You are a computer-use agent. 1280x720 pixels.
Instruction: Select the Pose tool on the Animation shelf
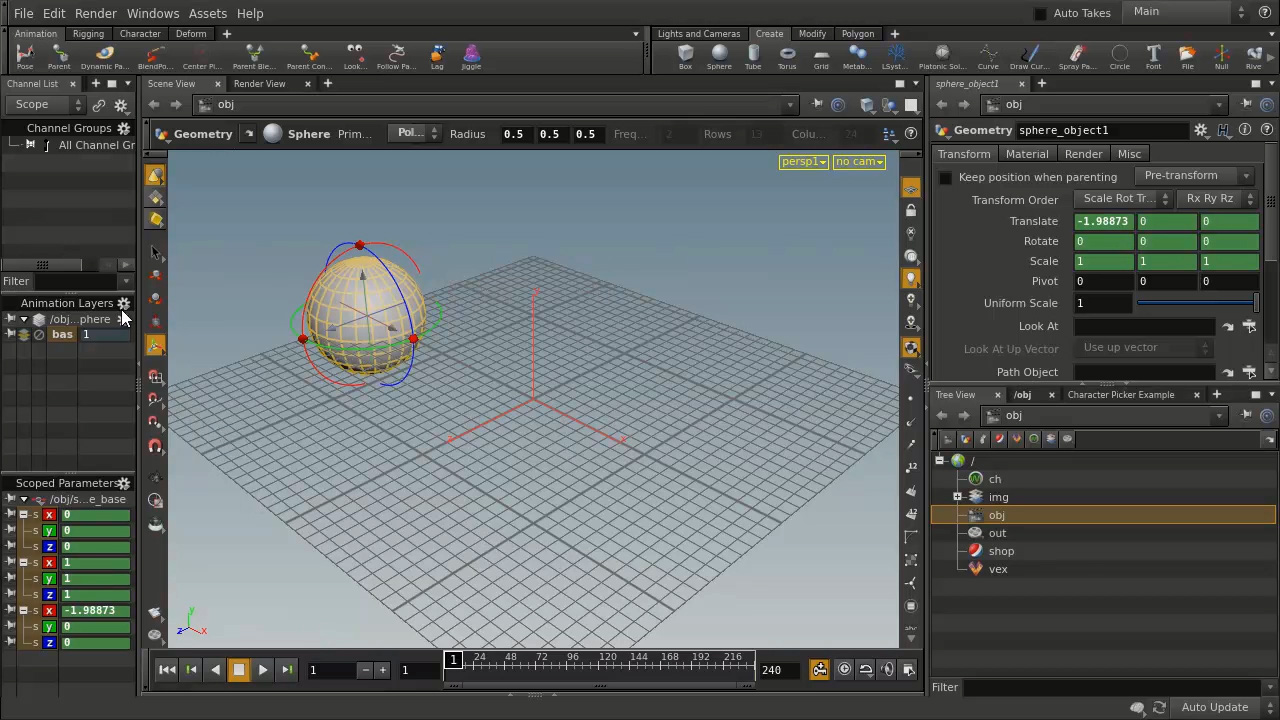(24, 58)
